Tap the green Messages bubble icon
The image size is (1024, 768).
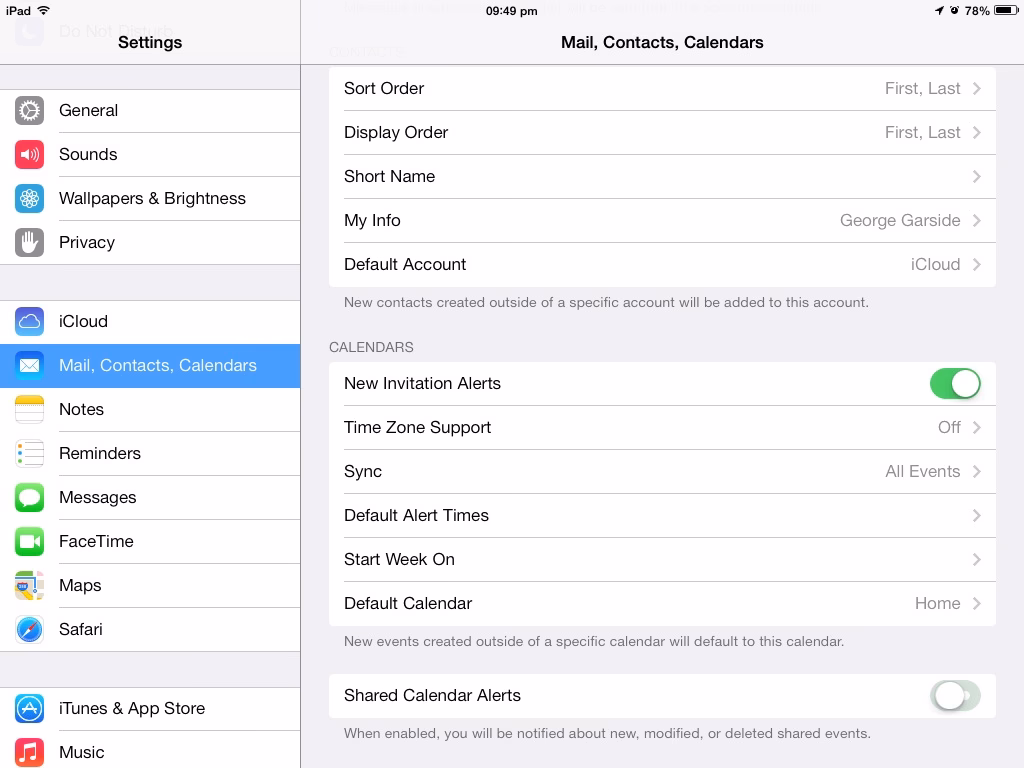tap(29, 498)
